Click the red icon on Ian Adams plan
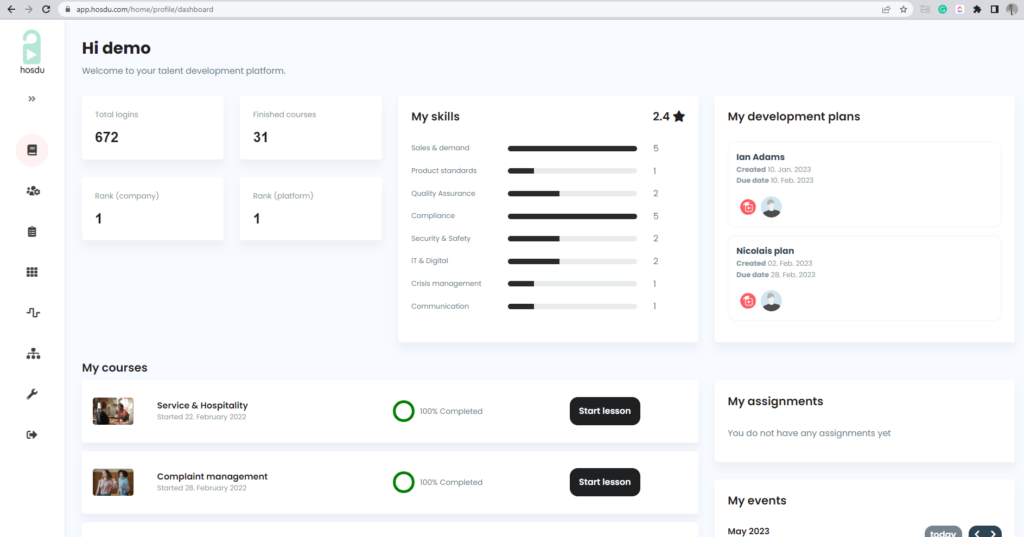 (x=748, y=207)
